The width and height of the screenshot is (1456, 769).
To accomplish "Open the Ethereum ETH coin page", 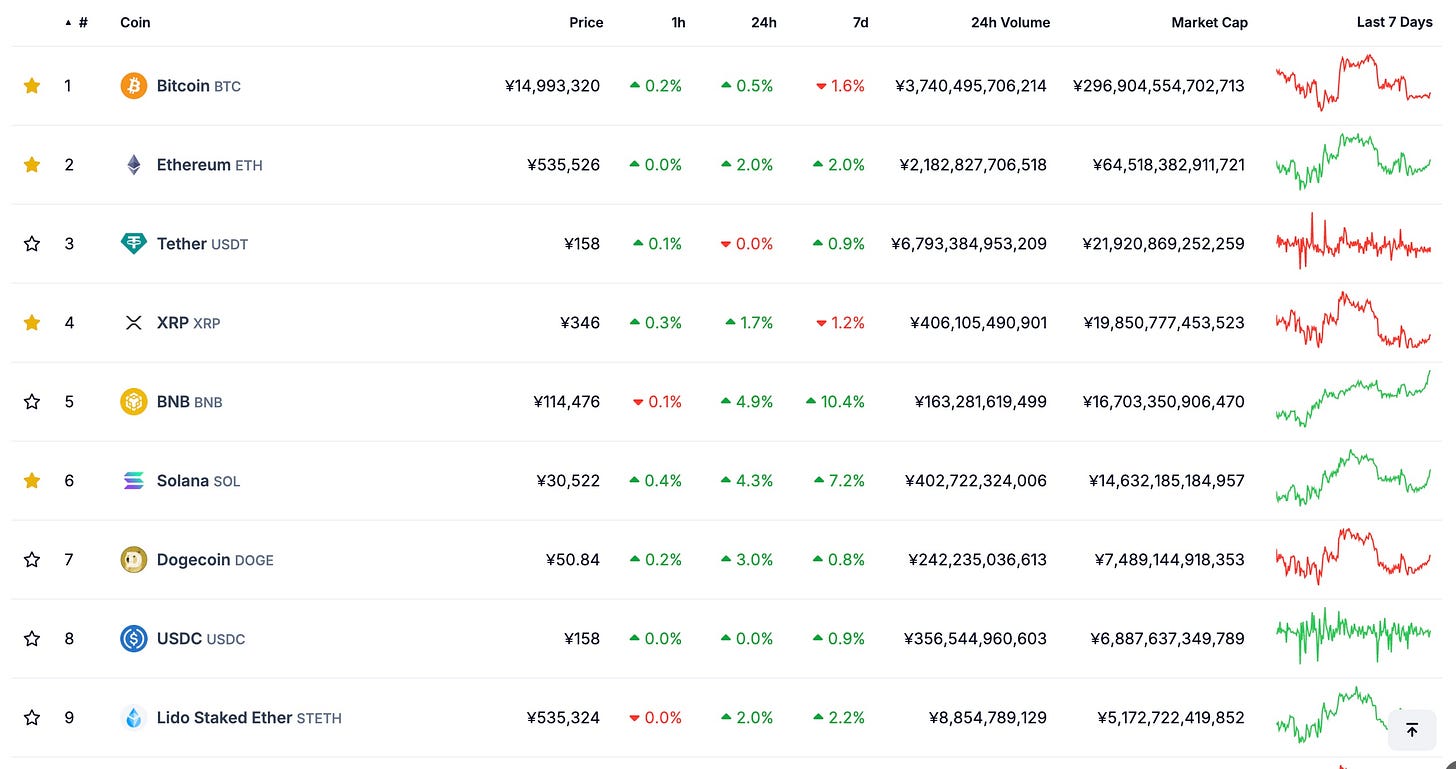I will 210,165.
